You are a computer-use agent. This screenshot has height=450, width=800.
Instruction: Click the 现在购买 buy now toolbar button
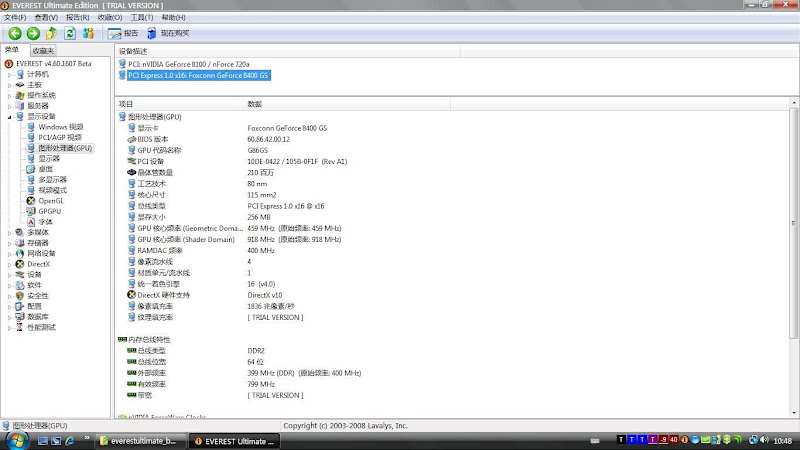[x=168, y=33]
